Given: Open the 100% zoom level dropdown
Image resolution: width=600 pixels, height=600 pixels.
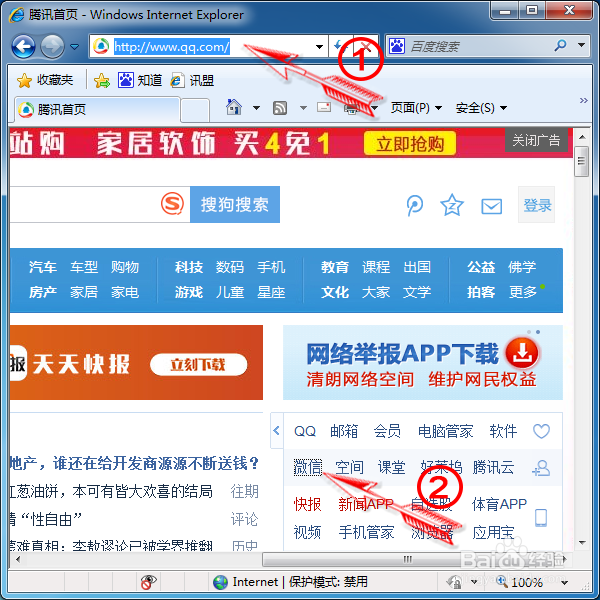Looking at the screenshot, I should [564, 583].
